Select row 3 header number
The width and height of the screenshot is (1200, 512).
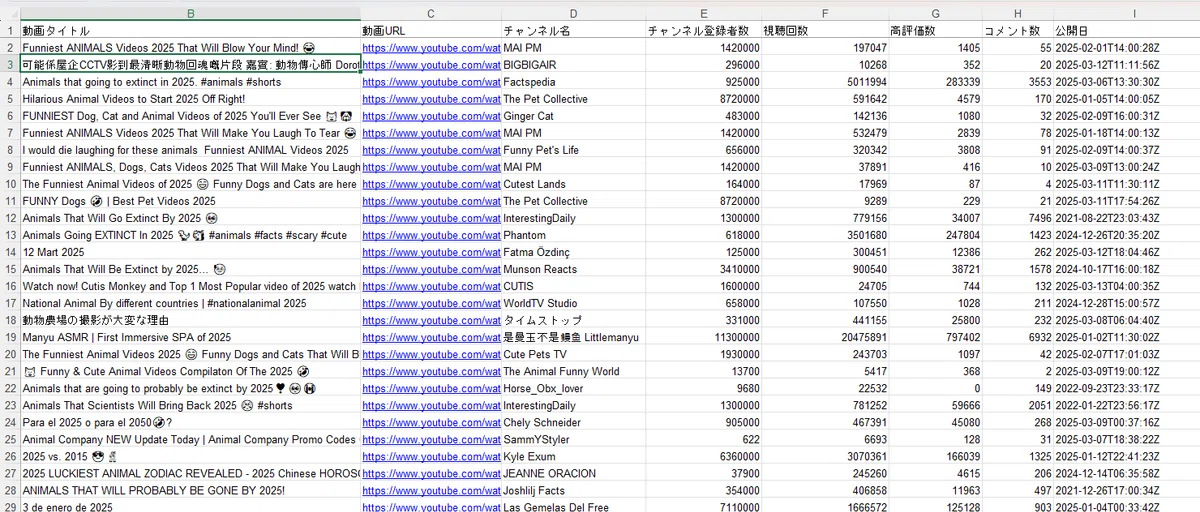click(x=10, y=64)
